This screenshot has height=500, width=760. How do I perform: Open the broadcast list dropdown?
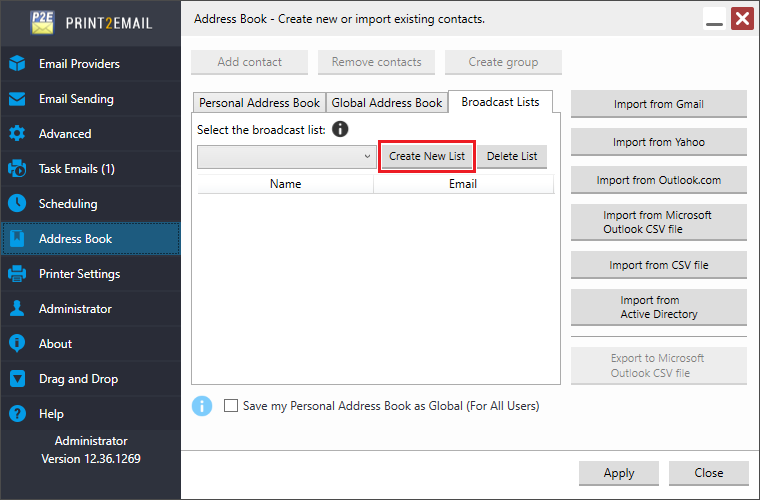[286, 156]
